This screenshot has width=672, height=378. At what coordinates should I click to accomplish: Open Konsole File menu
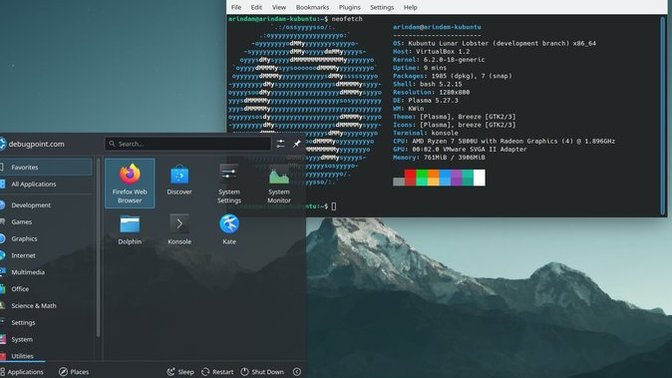236,7
